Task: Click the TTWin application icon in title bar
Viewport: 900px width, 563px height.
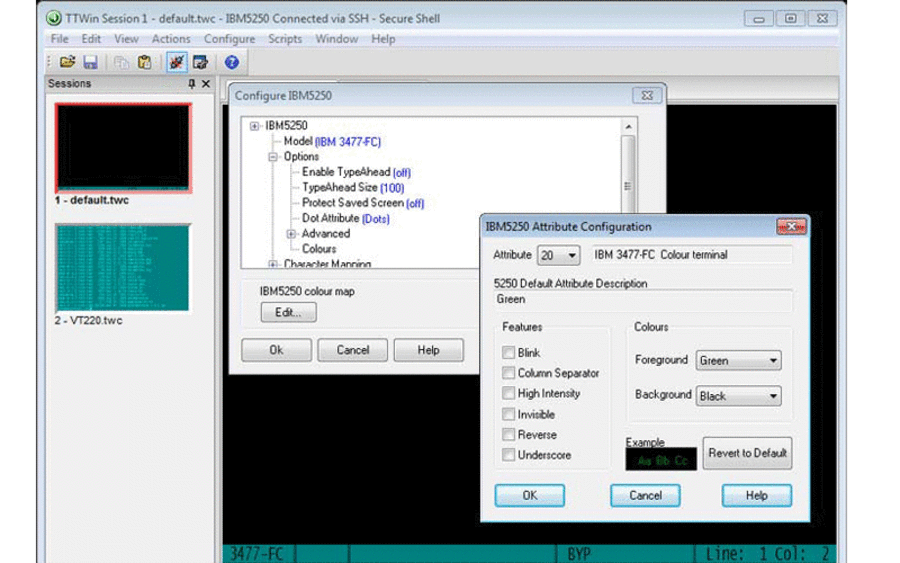Action: click(x=53, y=18)
